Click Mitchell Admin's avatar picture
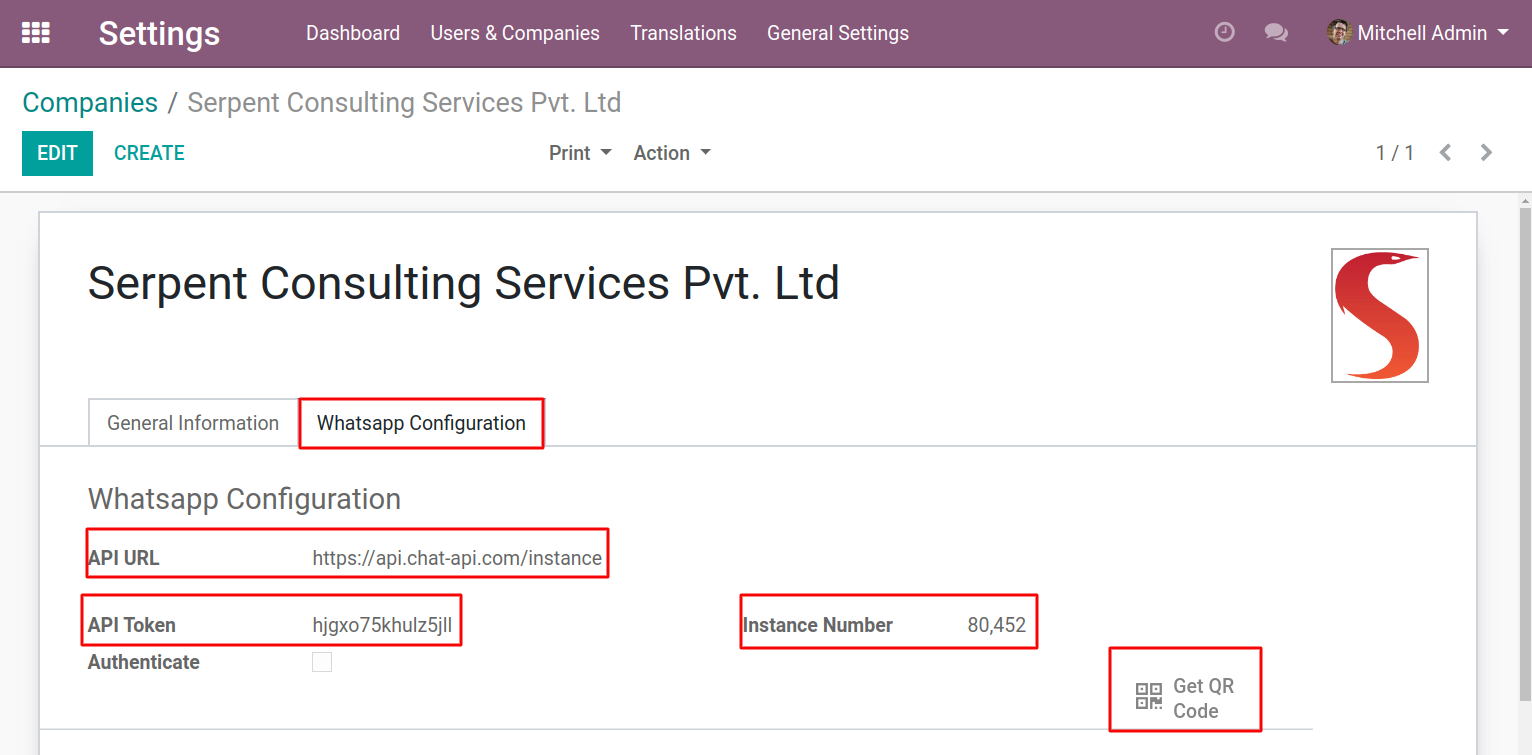The image size is (1532, 755). pos(1339,33)
